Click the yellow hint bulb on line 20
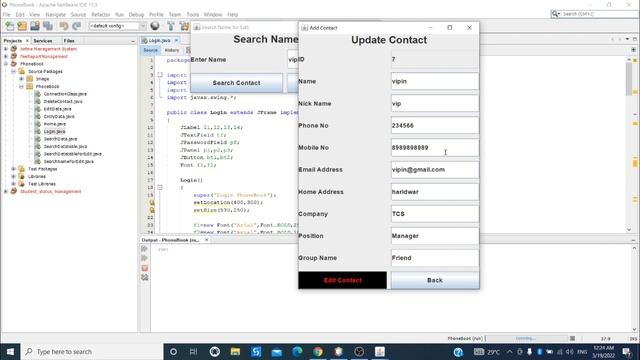640x360 pixels. [152, 203]
